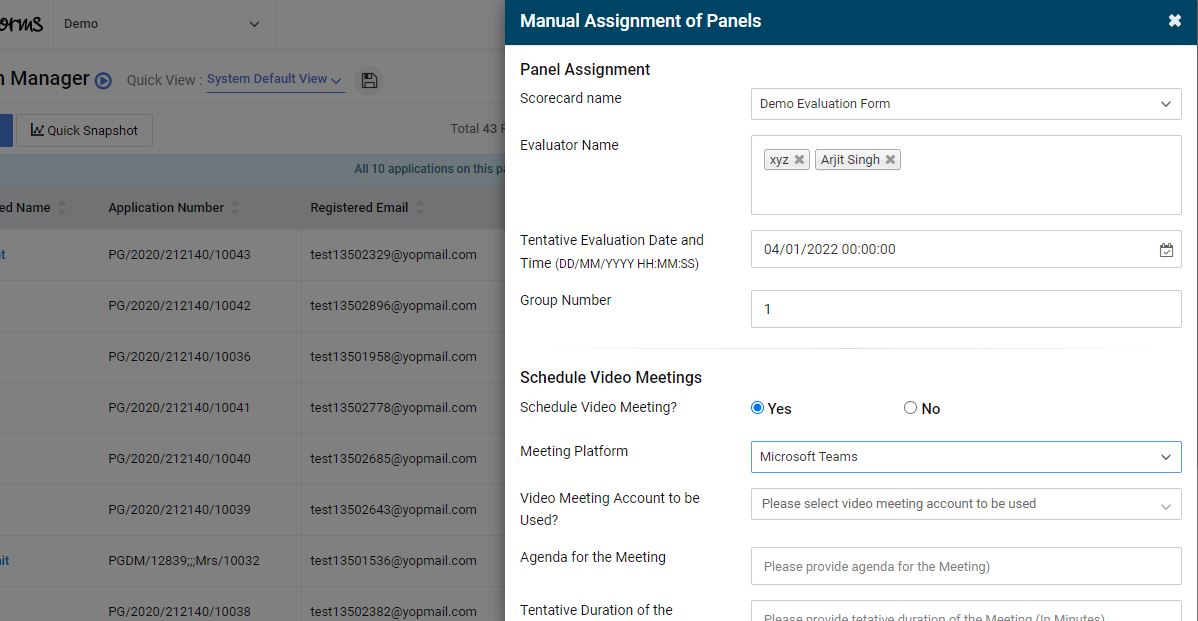This screenshot has width=1198, height=621.
Task: Close the Manual Assignment of Panels dialog
Action: [x=1174, y=21]
